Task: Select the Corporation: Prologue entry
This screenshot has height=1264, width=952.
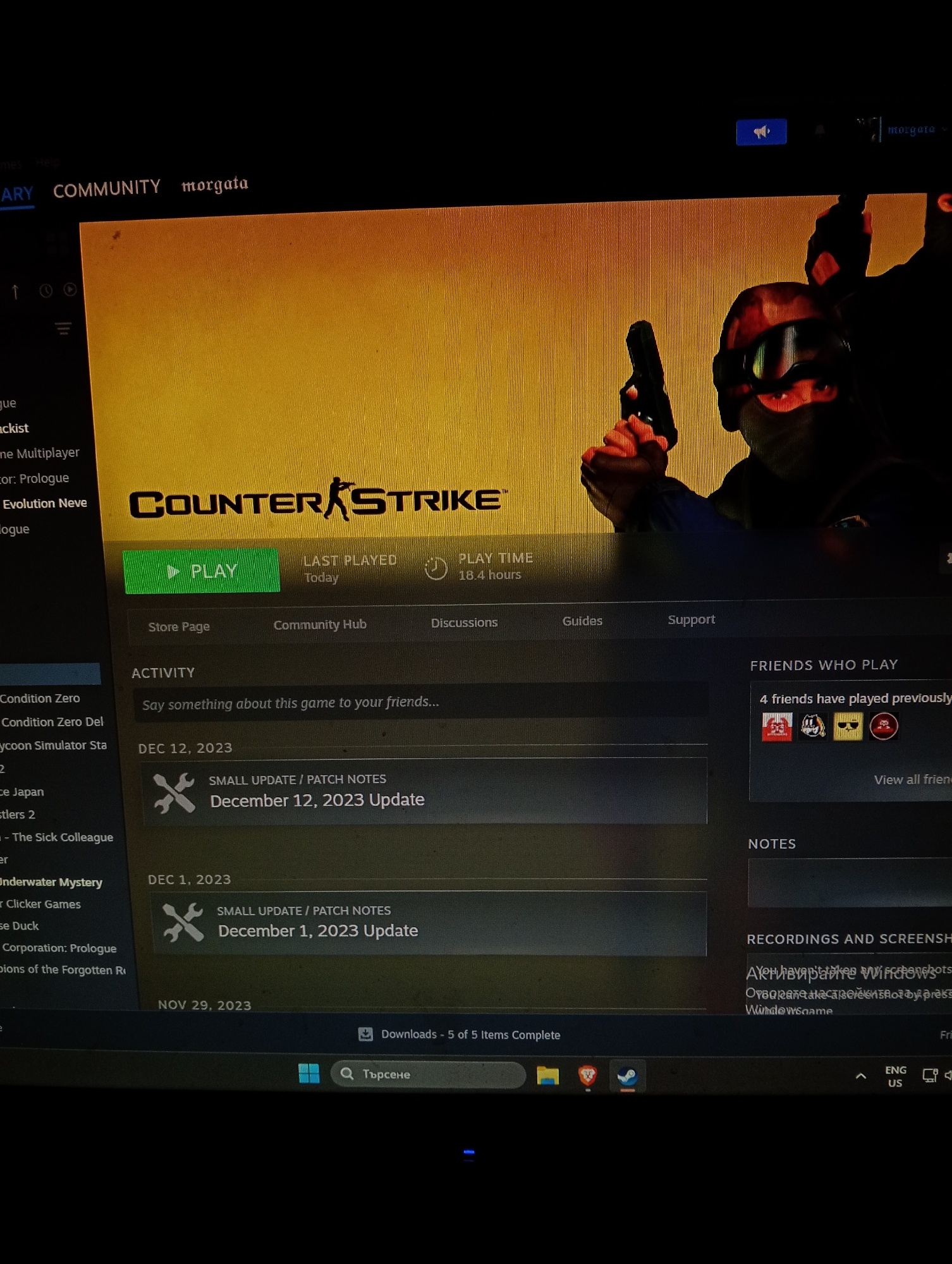Action: click(59, 948)
